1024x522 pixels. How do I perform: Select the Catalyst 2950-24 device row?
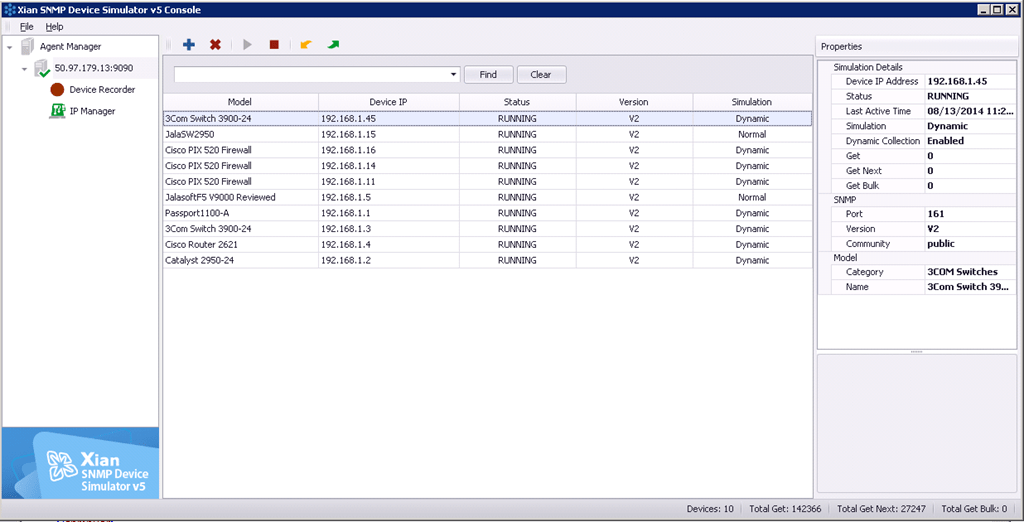click(487, 260)
